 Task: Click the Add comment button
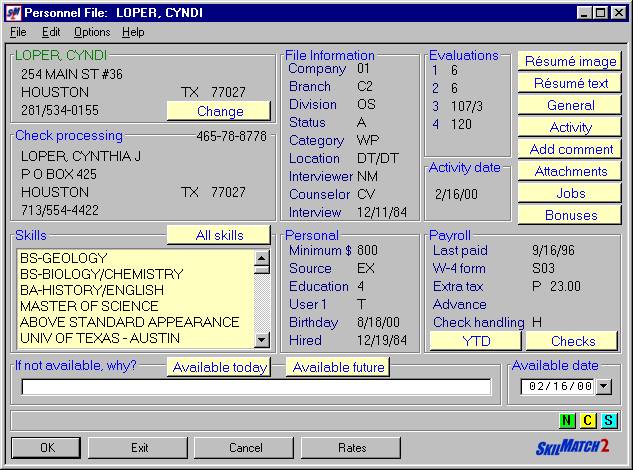(570, 149)
